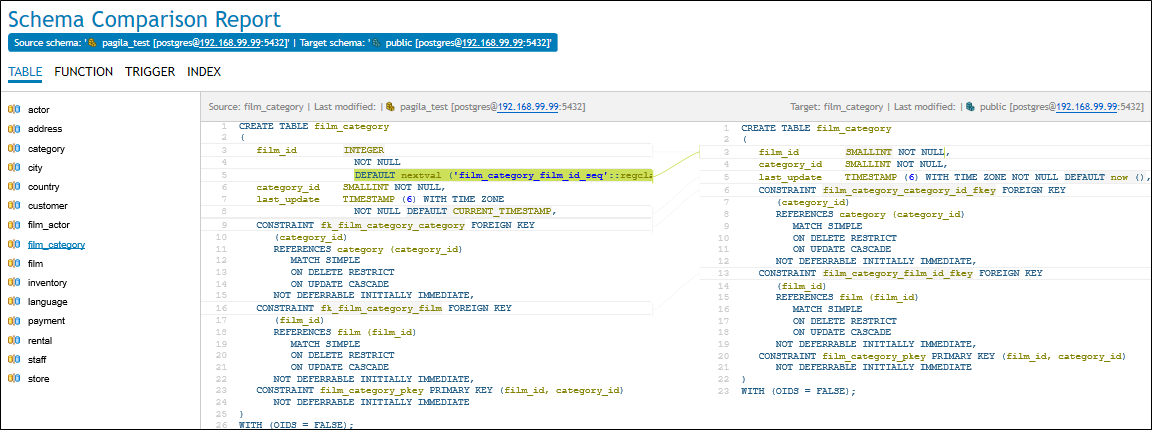Open the city table comparison
Image resolution: width=1152 pixels, height=430 pixels.
[x=35, y=168]
